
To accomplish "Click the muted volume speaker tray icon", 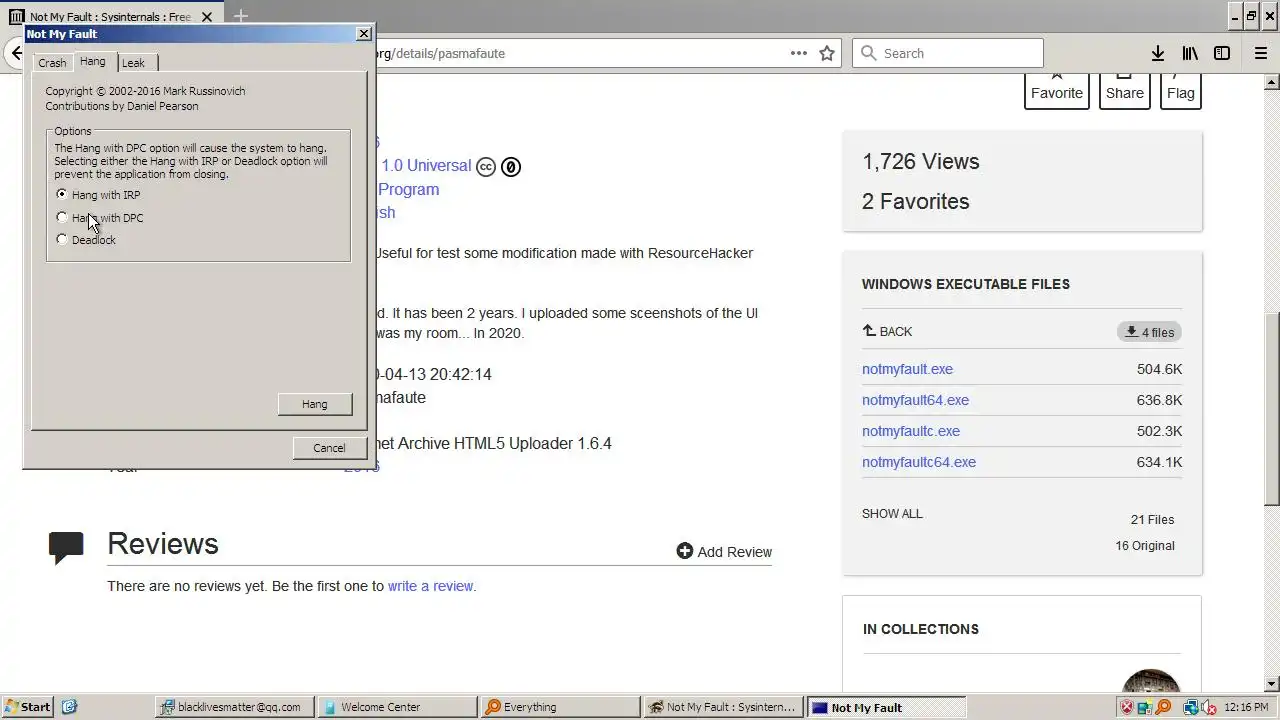I will pos(1208,707).
